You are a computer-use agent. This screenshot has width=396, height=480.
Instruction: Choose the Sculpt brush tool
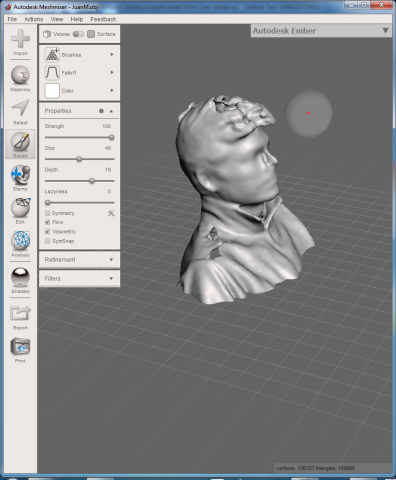20,145
